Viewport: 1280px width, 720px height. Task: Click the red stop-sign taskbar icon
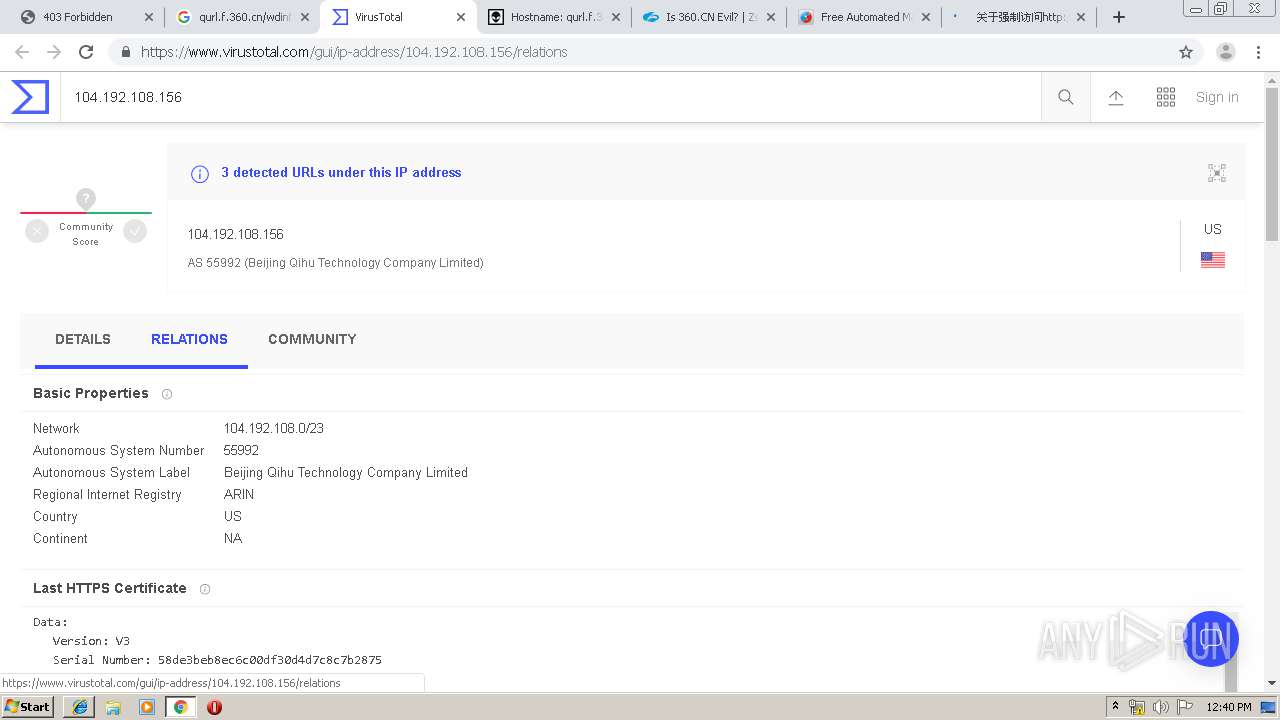(x=214, y=707)
